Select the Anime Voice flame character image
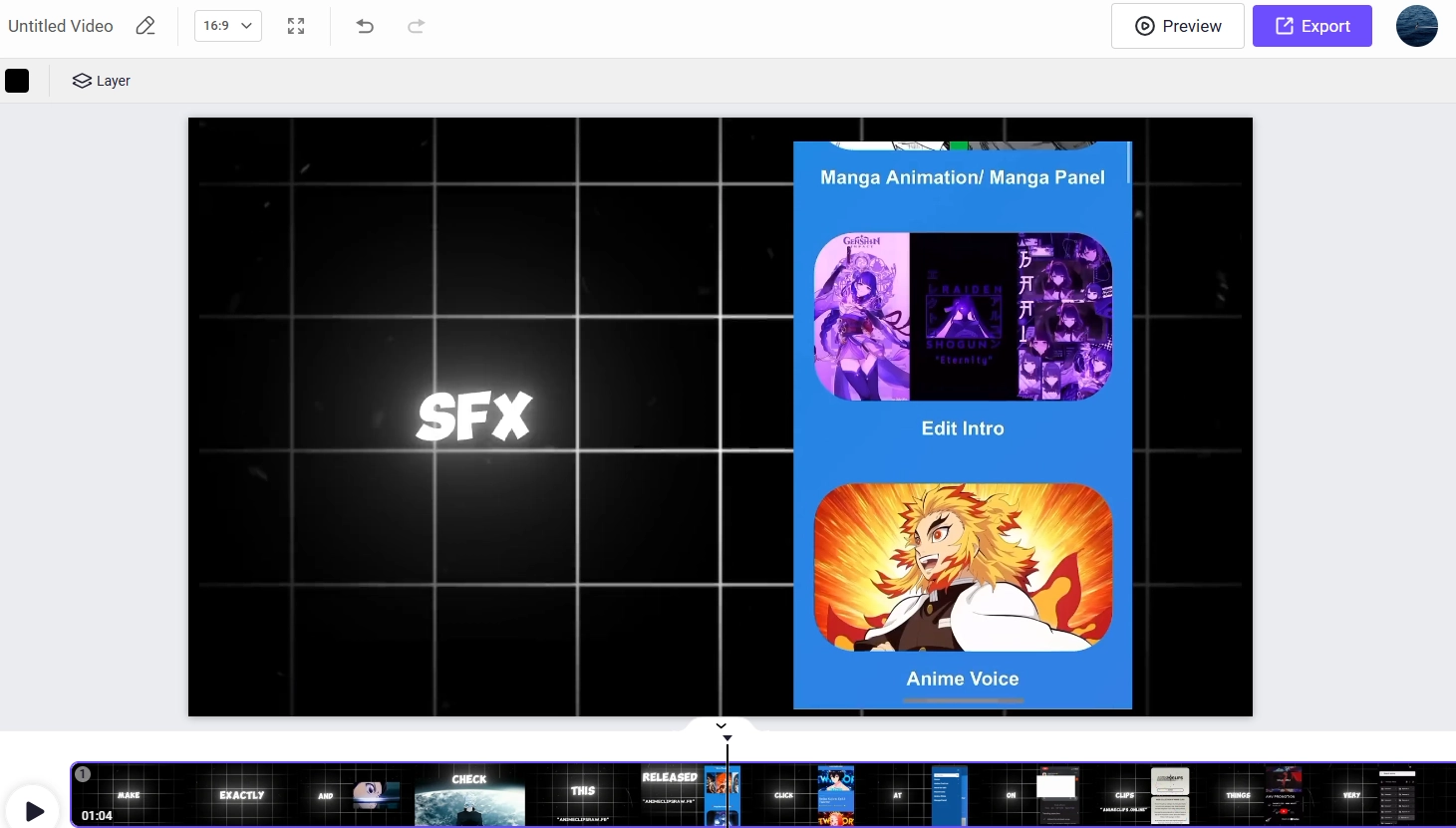Image resolution: width=1456 pixels, height=828 pixels. click(x=963, y=567)
